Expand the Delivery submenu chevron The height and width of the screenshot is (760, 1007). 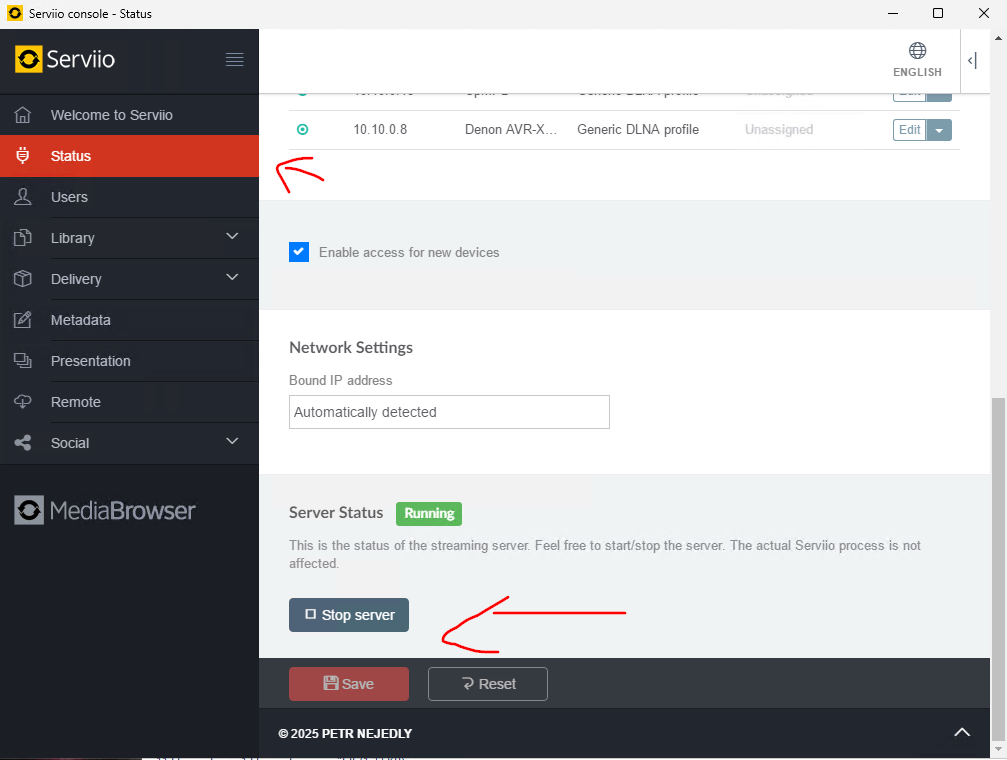pos(232,278)
